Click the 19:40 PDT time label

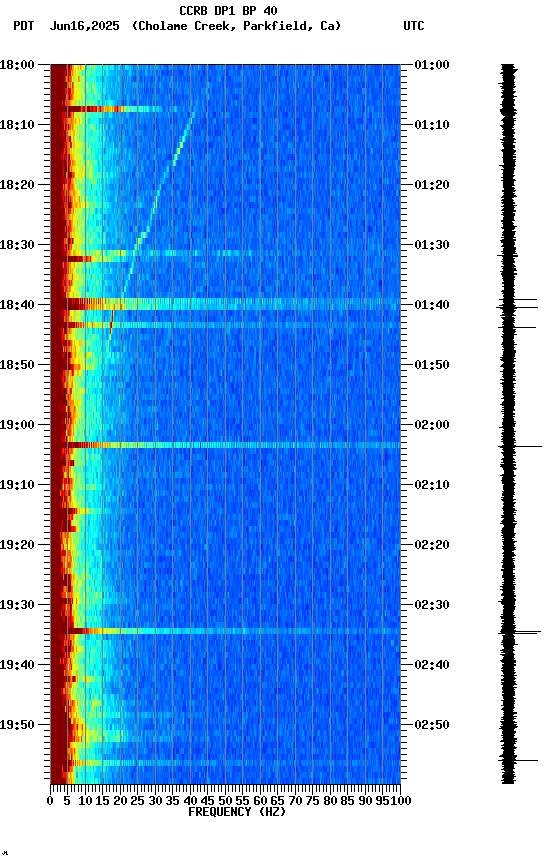tap(17, 665)
